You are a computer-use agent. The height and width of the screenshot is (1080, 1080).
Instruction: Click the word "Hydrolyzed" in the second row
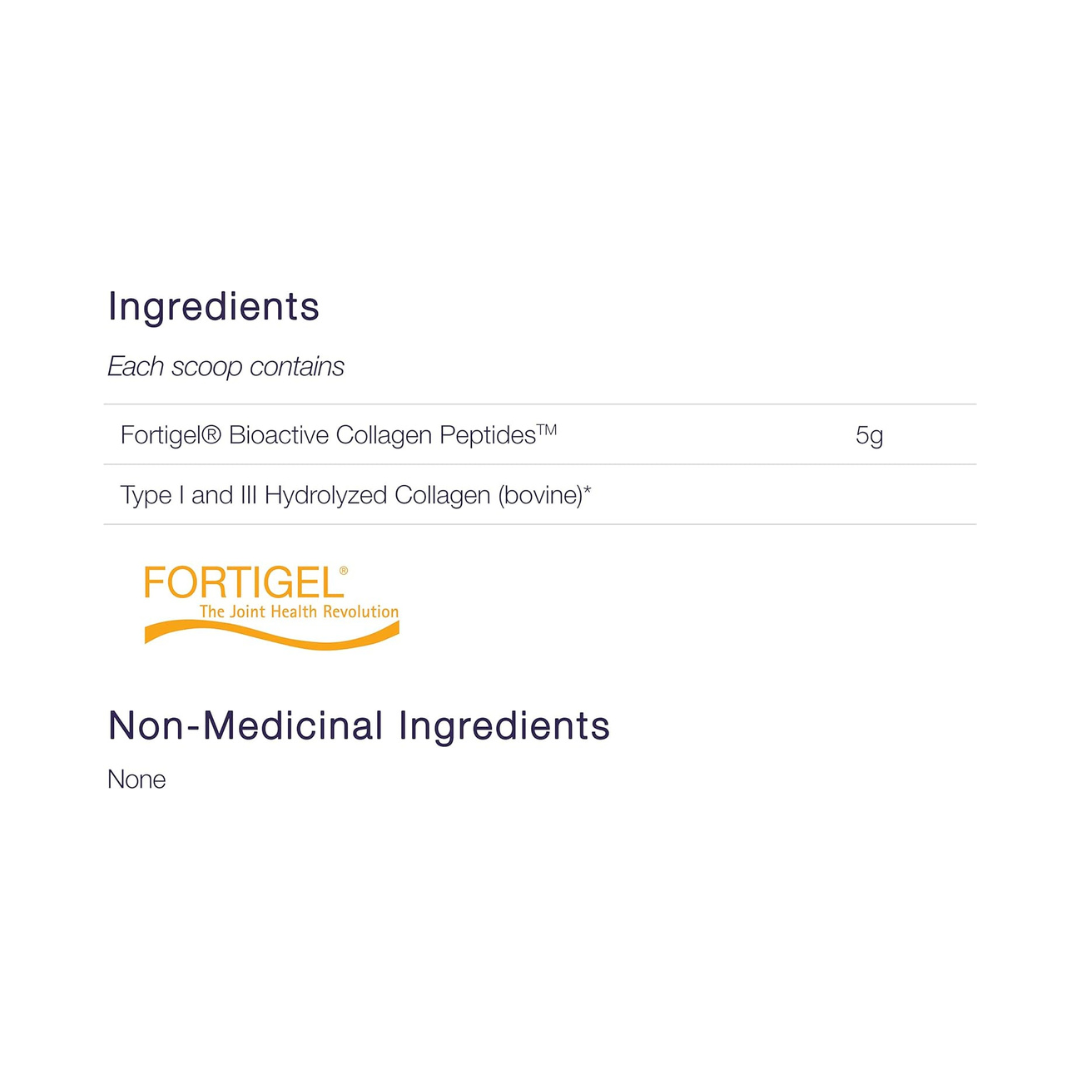pos(326,495)
